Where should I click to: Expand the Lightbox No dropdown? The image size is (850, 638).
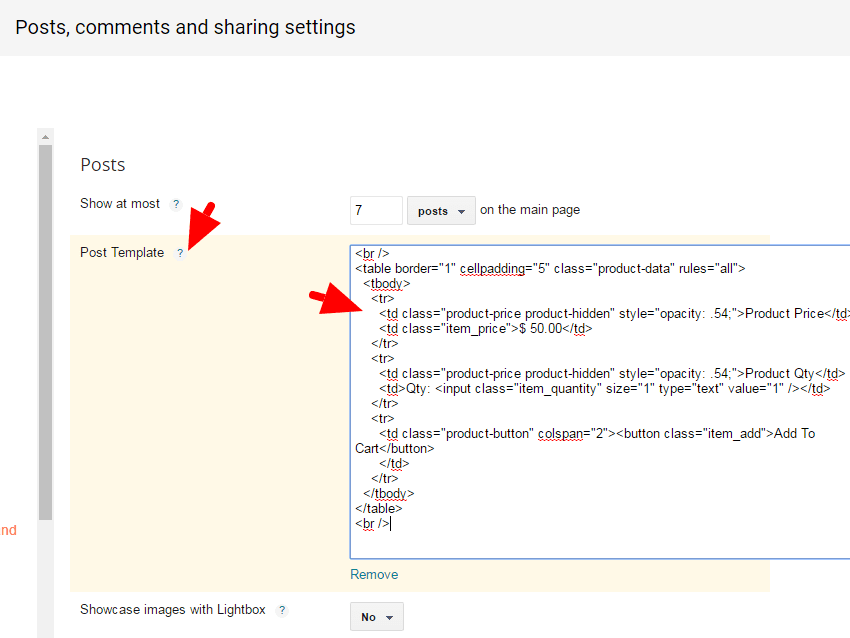coord(376,617)
